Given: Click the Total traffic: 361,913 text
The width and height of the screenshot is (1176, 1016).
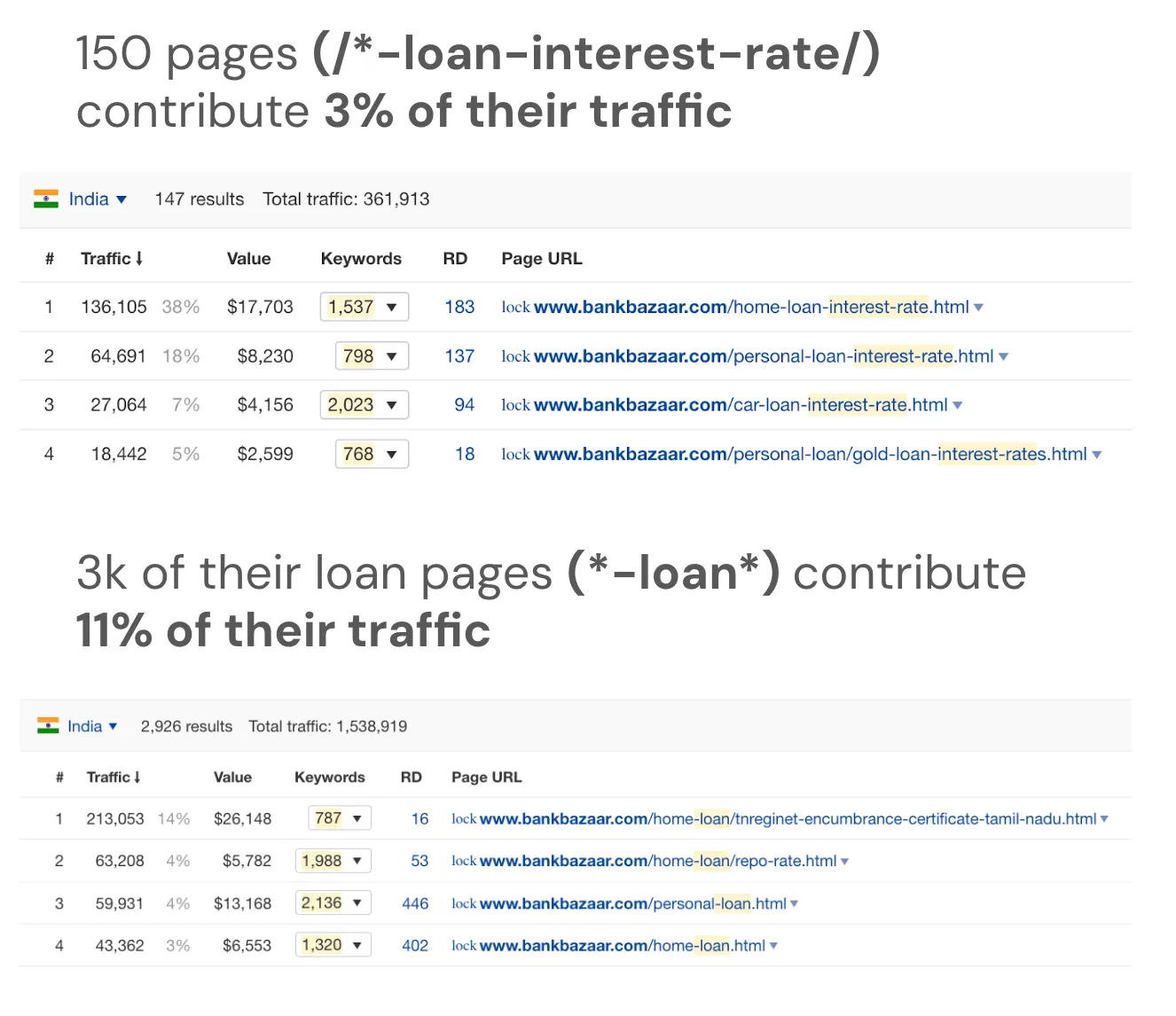Looking at the screenshot, I should coord(346,199).
